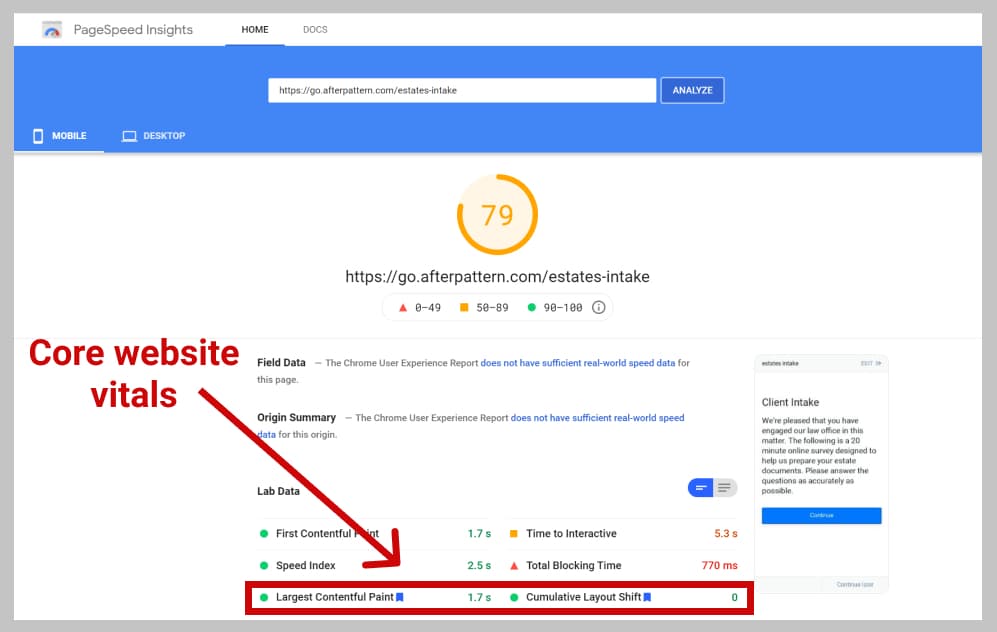Click the 79 performance score gauge
The height and width of the screenshot is (632, 997).
click(497, 215)
